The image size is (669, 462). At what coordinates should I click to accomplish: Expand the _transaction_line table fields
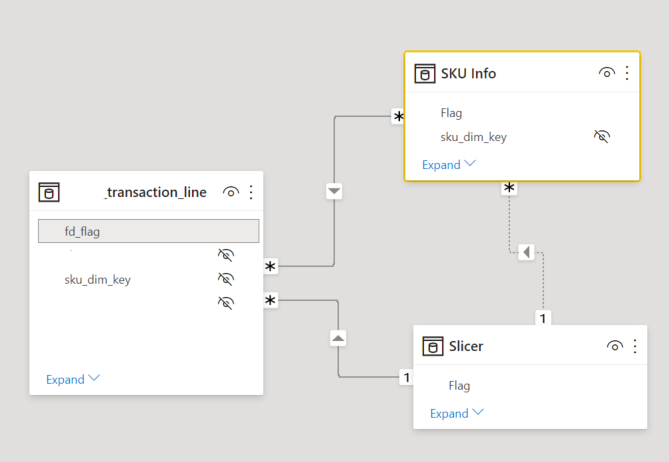tap(73, 379)
